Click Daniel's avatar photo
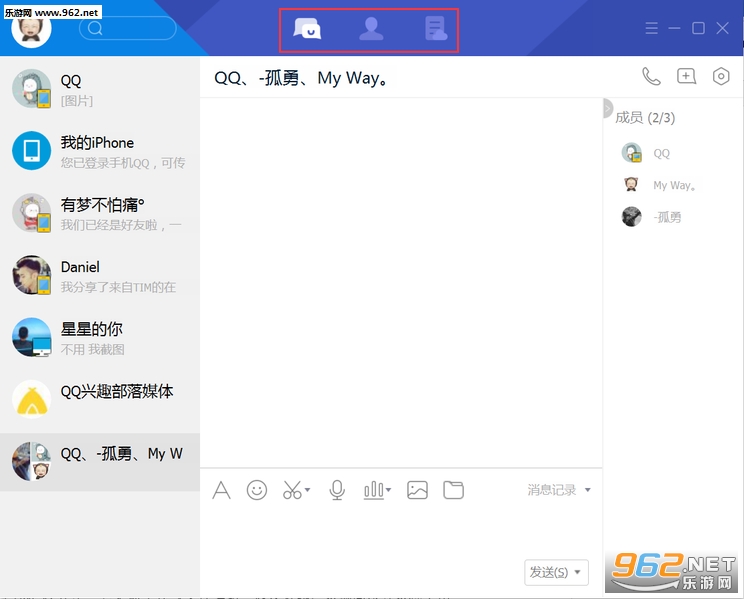744x599 pixels. coord(31,275)
